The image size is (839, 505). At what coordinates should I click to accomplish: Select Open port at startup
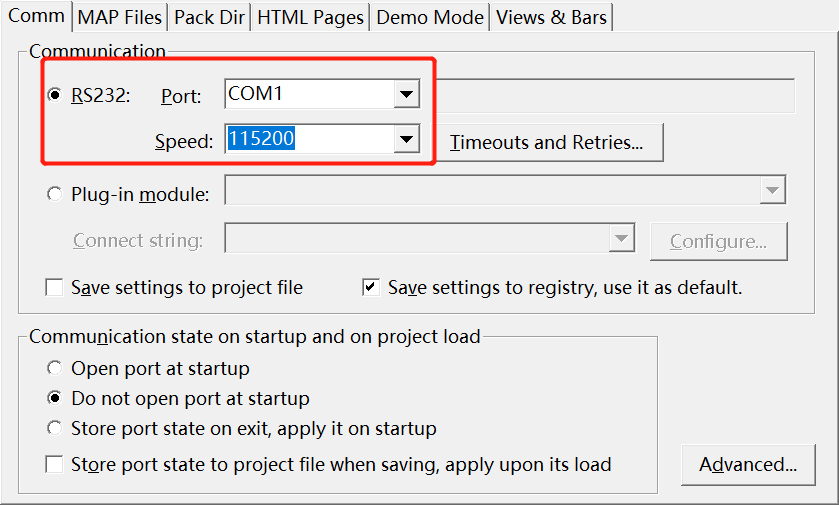pyautogui.click(x=54, y=368)
